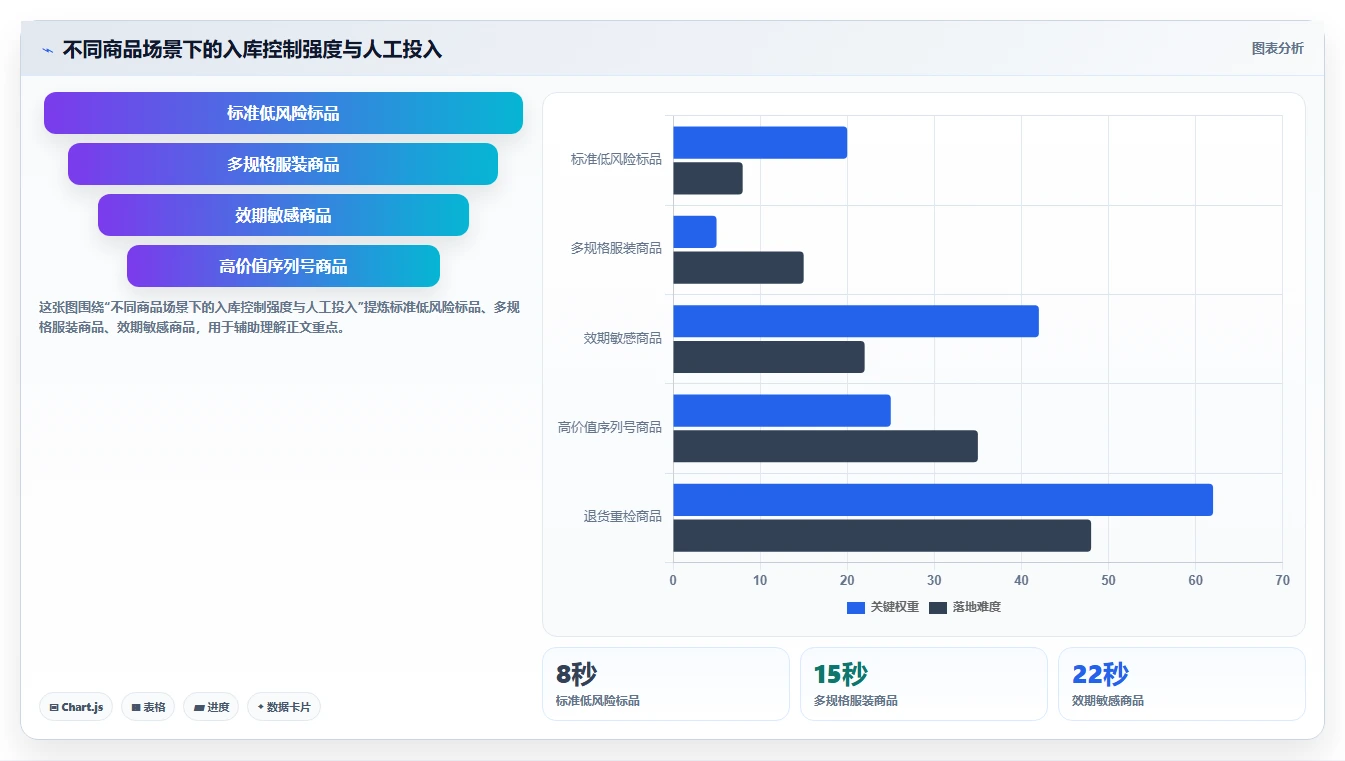
Task: Click the 15秒 data card value
Action: (x=841, y=674)
